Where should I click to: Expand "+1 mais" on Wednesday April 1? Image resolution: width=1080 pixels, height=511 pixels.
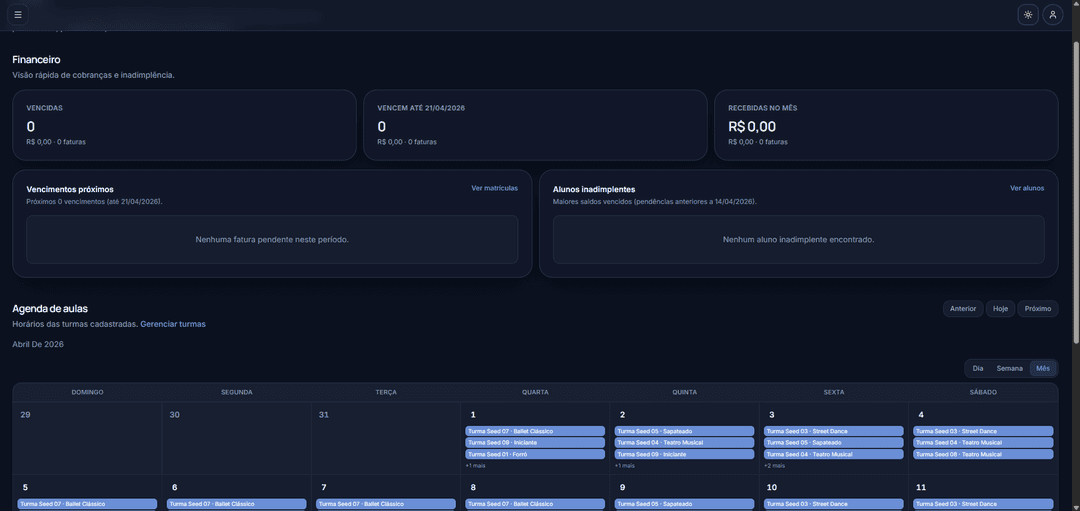[475, 465]
